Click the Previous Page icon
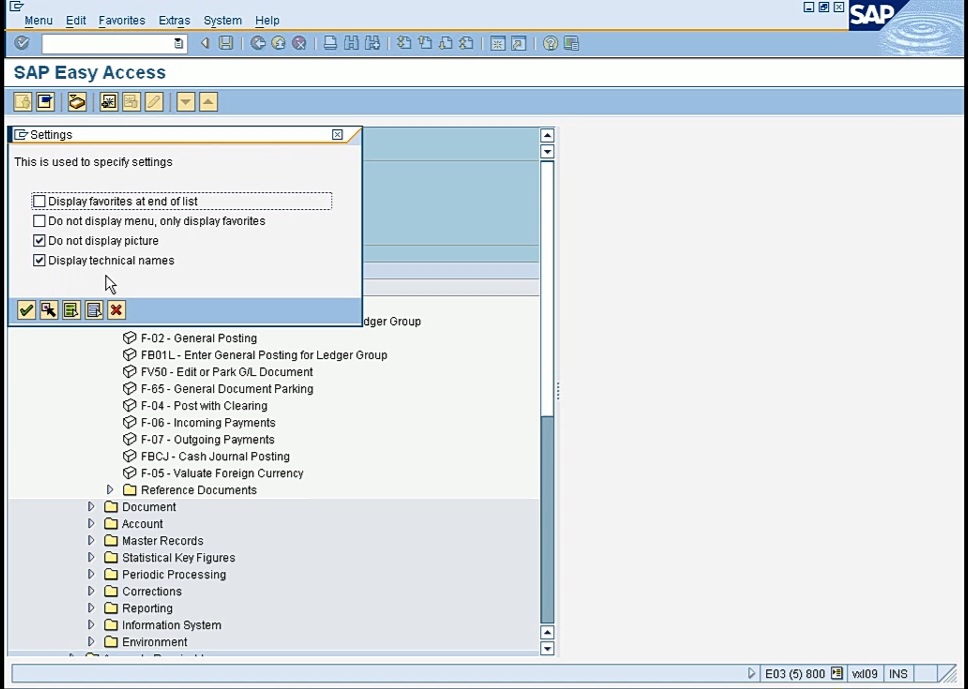Viewport: 968px width, 689px height. [425, 43]
